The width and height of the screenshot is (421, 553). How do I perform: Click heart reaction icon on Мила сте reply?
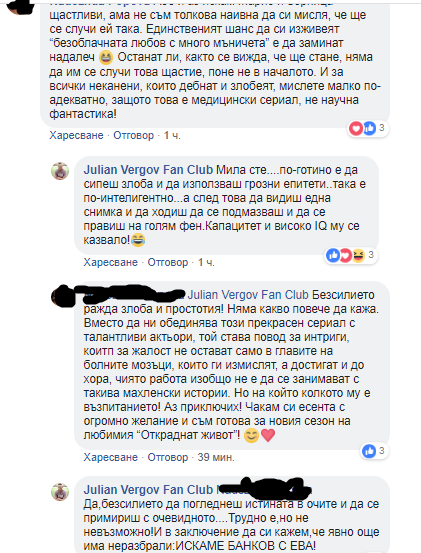(x=346, y=255)
